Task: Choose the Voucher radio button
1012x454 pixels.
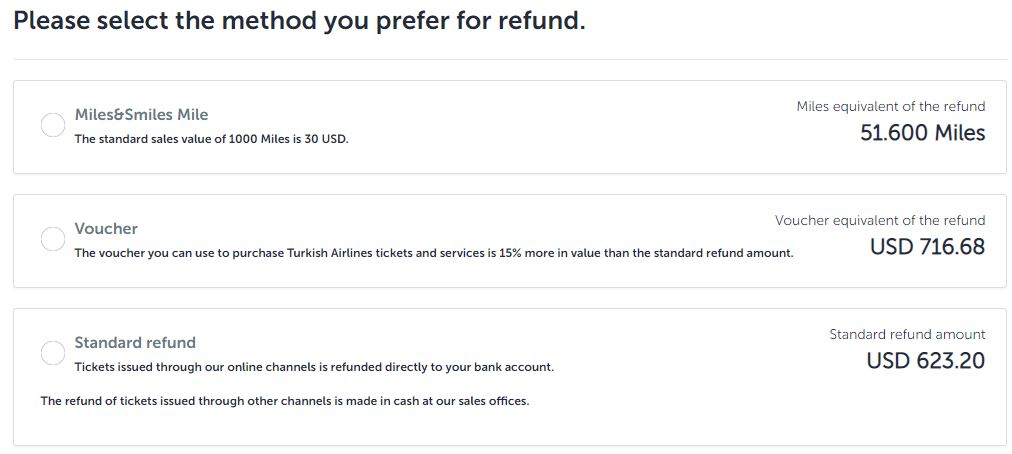Action: 53,240
